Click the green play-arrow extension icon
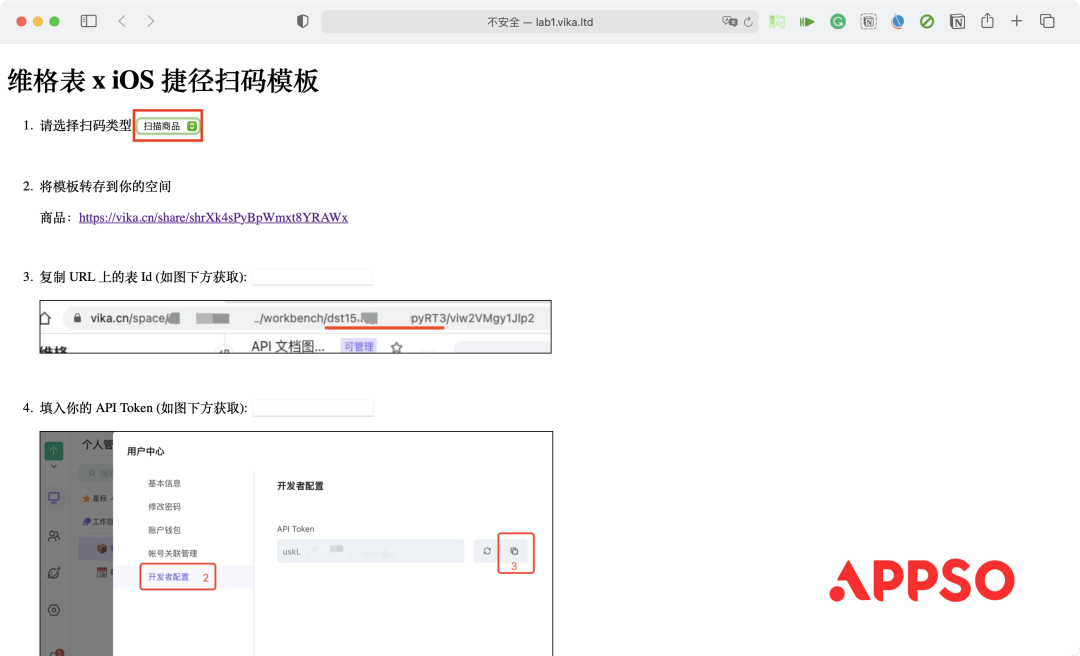The height and width of the screenshot is (656, 1080). click(807, 22)
